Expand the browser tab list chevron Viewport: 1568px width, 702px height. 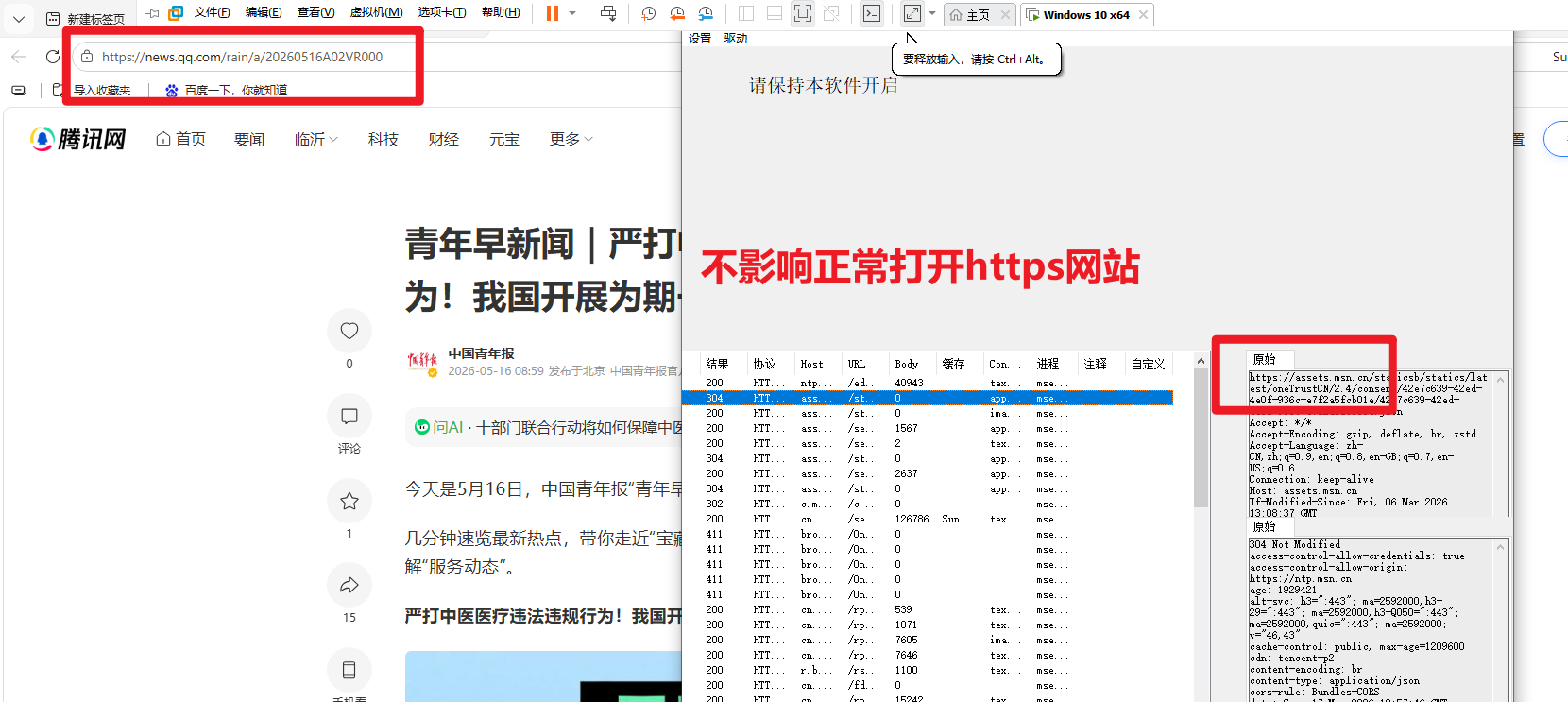pos(18,19)
